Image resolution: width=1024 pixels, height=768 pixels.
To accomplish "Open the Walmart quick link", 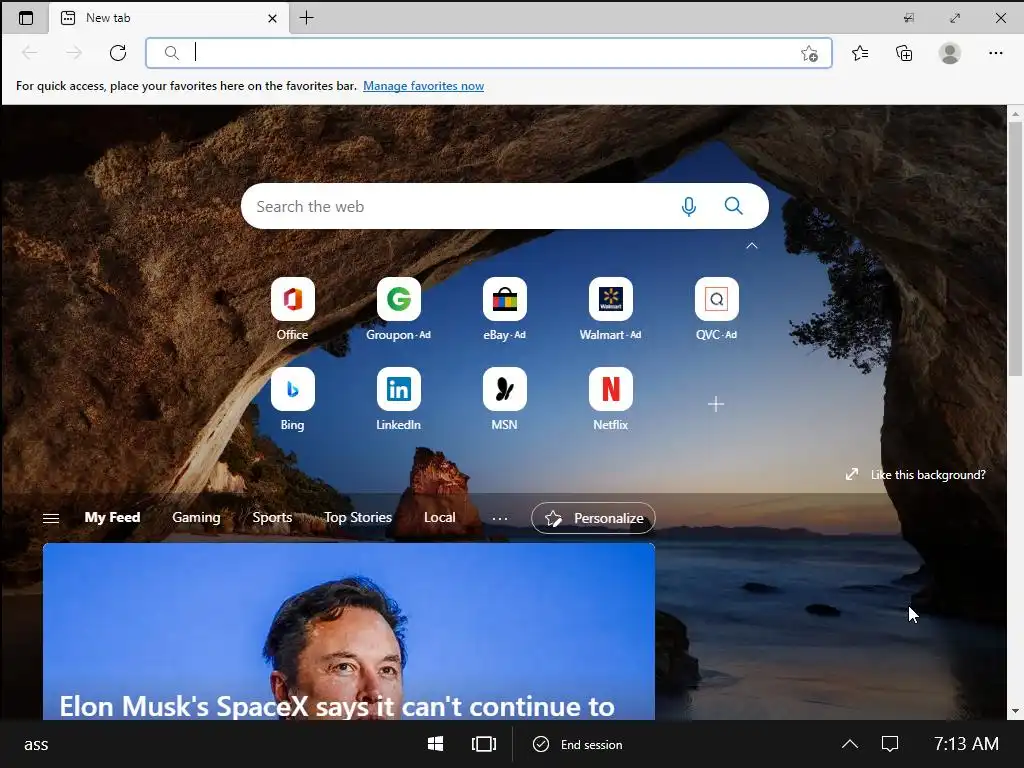I will coord(611,309).
